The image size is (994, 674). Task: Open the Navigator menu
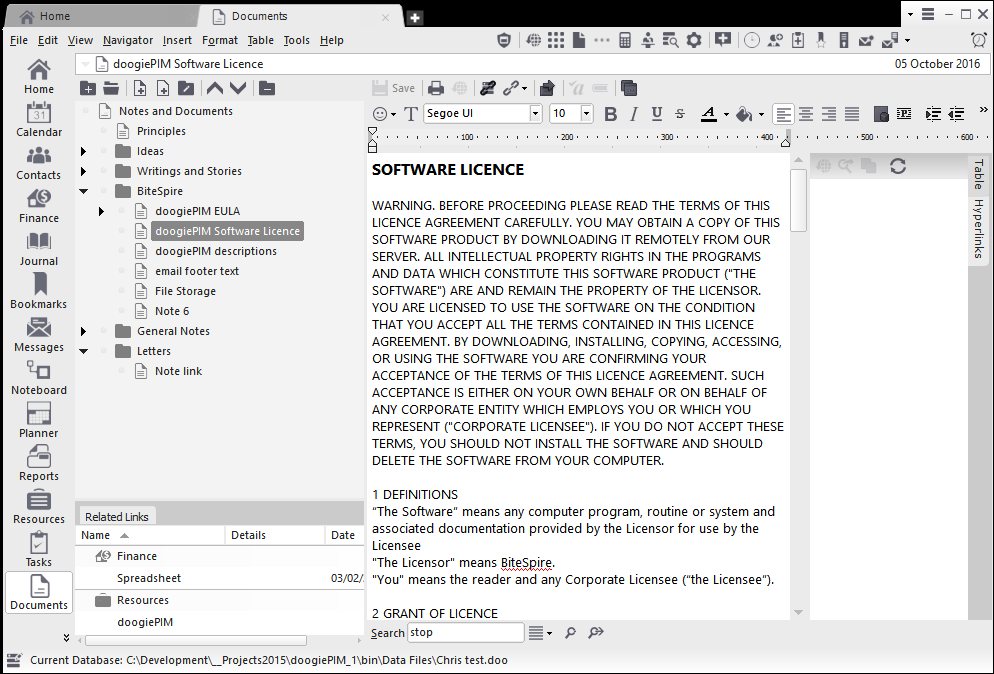(127, 40)
